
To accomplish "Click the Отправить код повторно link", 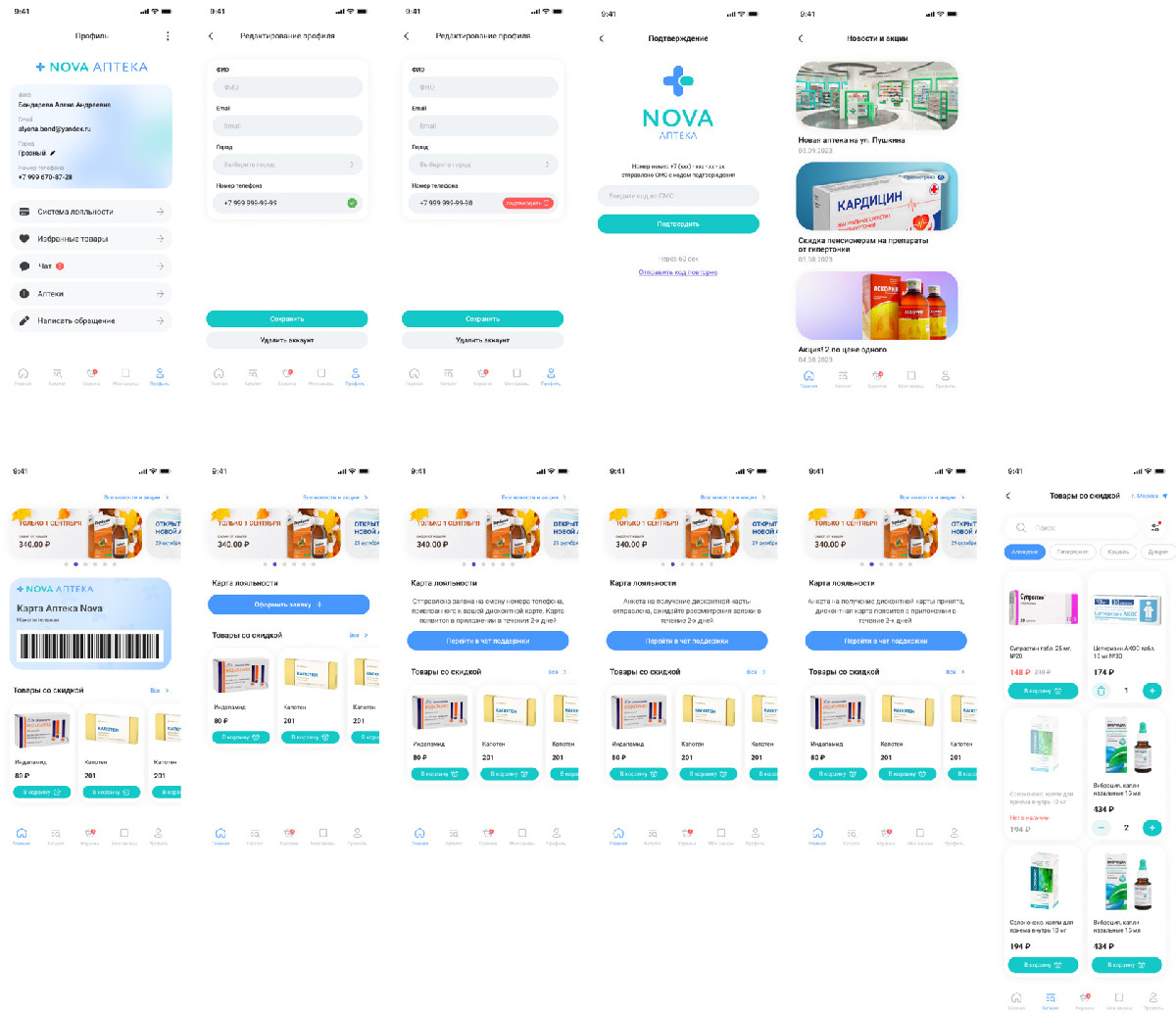I will point(678,272).
